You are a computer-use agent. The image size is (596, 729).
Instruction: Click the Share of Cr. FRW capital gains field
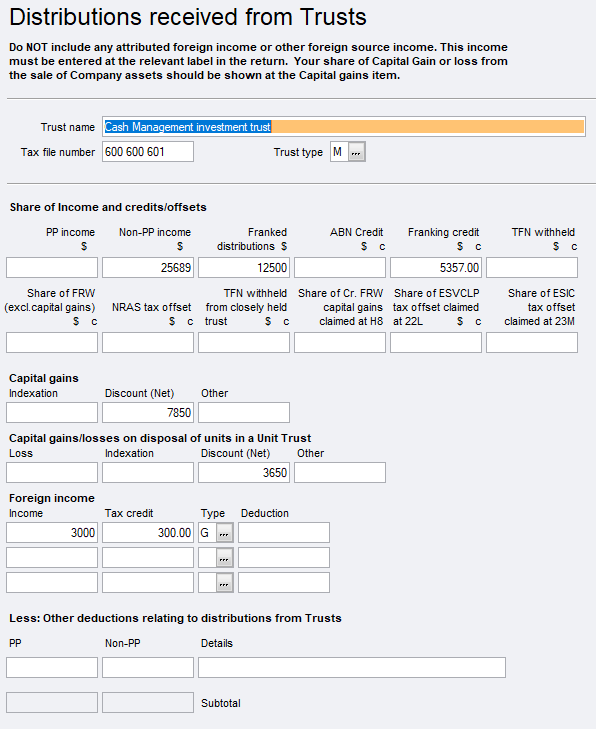tap(340, 343)
